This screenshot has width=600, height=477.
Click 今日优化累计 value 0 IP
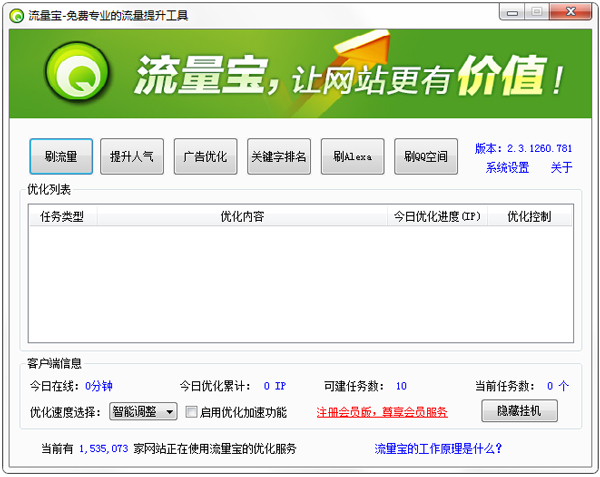tap(275, 386)
